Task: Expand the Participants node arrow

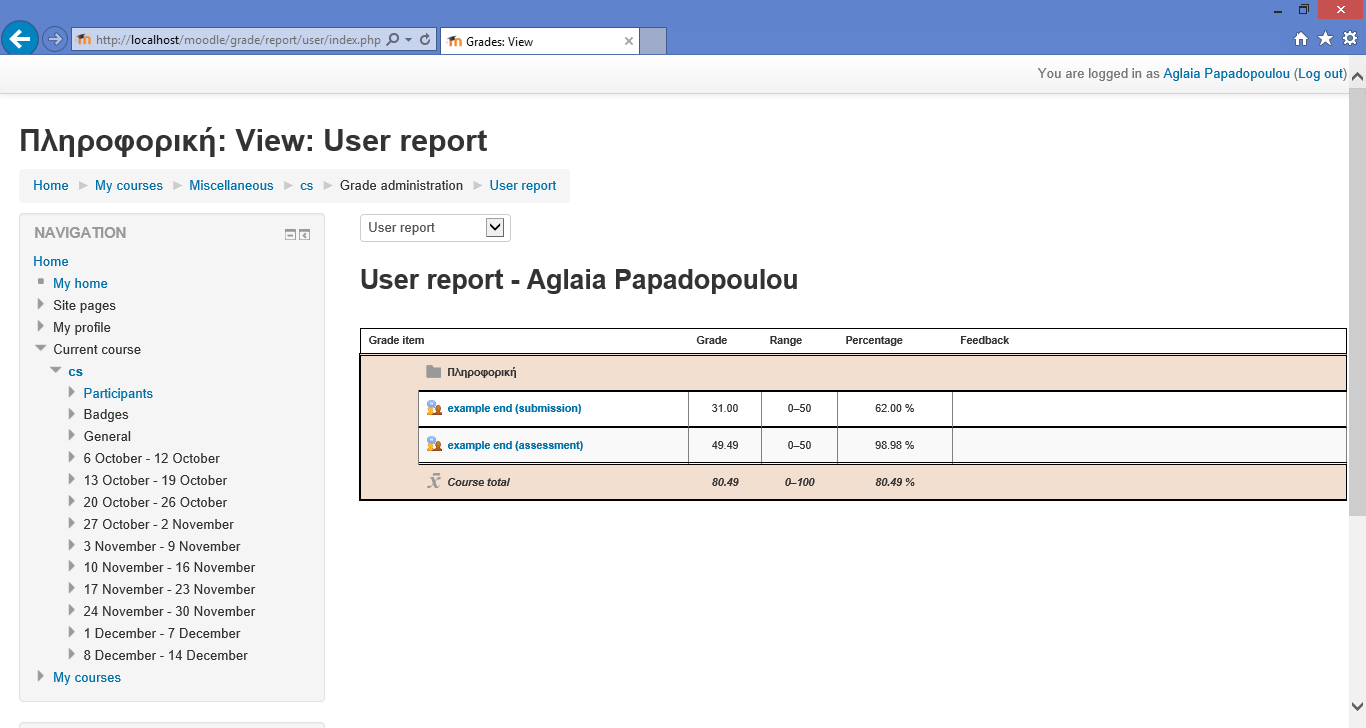Action: pos(72,392)
